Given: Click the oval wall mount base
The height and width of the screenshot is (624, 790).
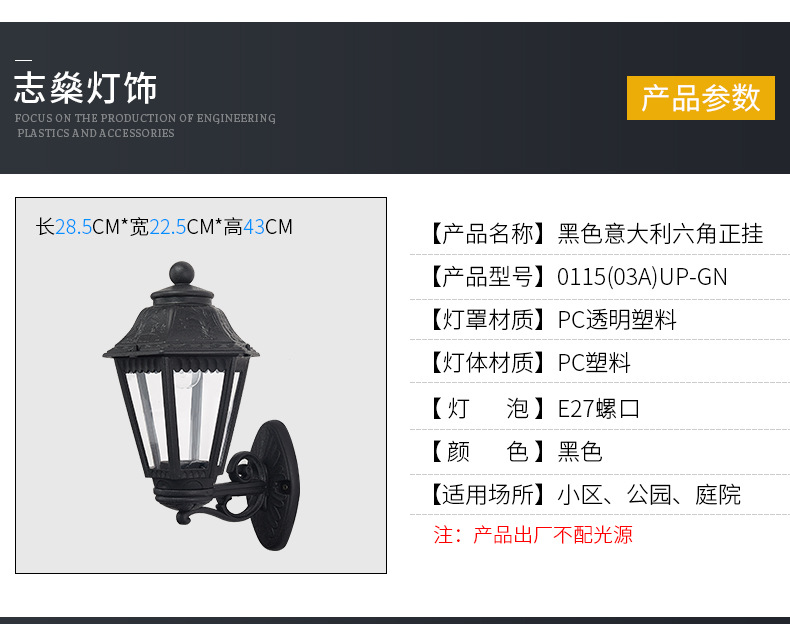Looking at the screenshot, I should [275, 485].
